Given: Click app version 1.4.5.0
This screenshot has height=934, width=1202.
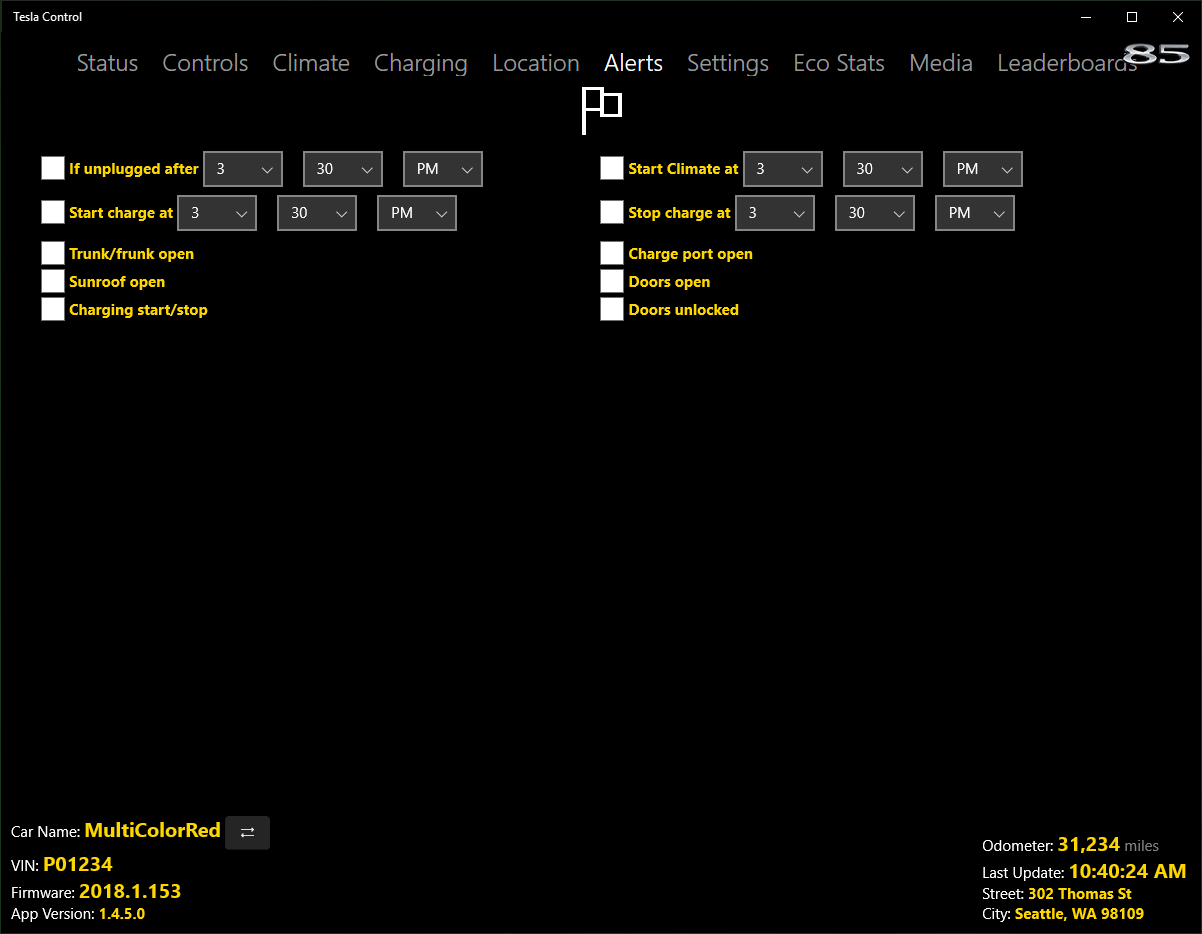Looking at the screenshot, I should pyautogui.click(x=122, y=914).
